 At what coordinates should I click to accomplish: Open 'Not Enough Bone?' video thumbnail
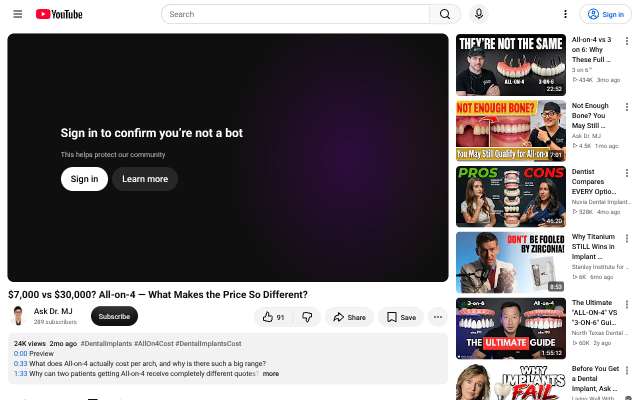point(511,131)
